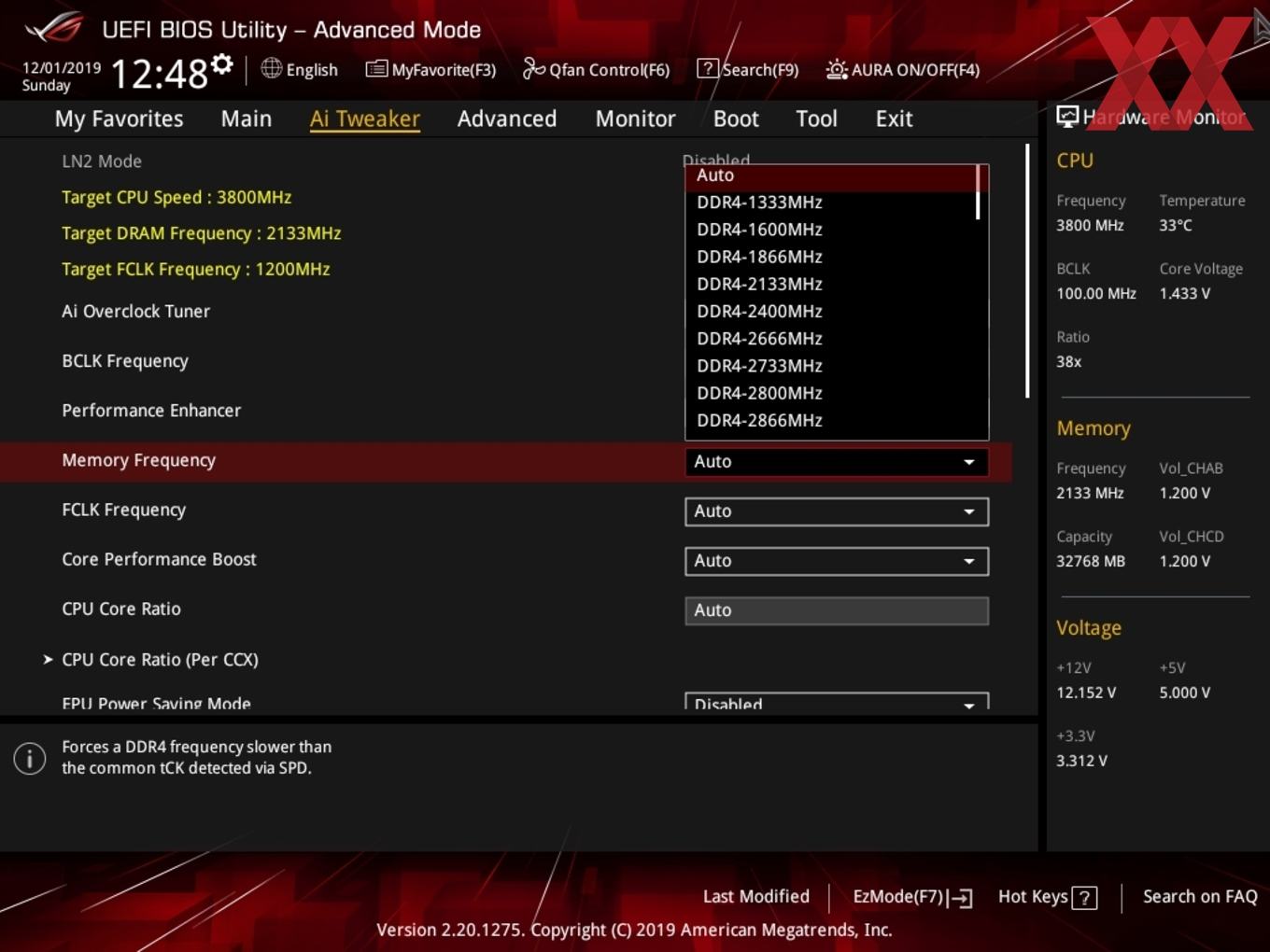This screenshot has height=952, width=1270.
Task: Open MyFavorite(F3) menu
Action: (x=430, y=69)
